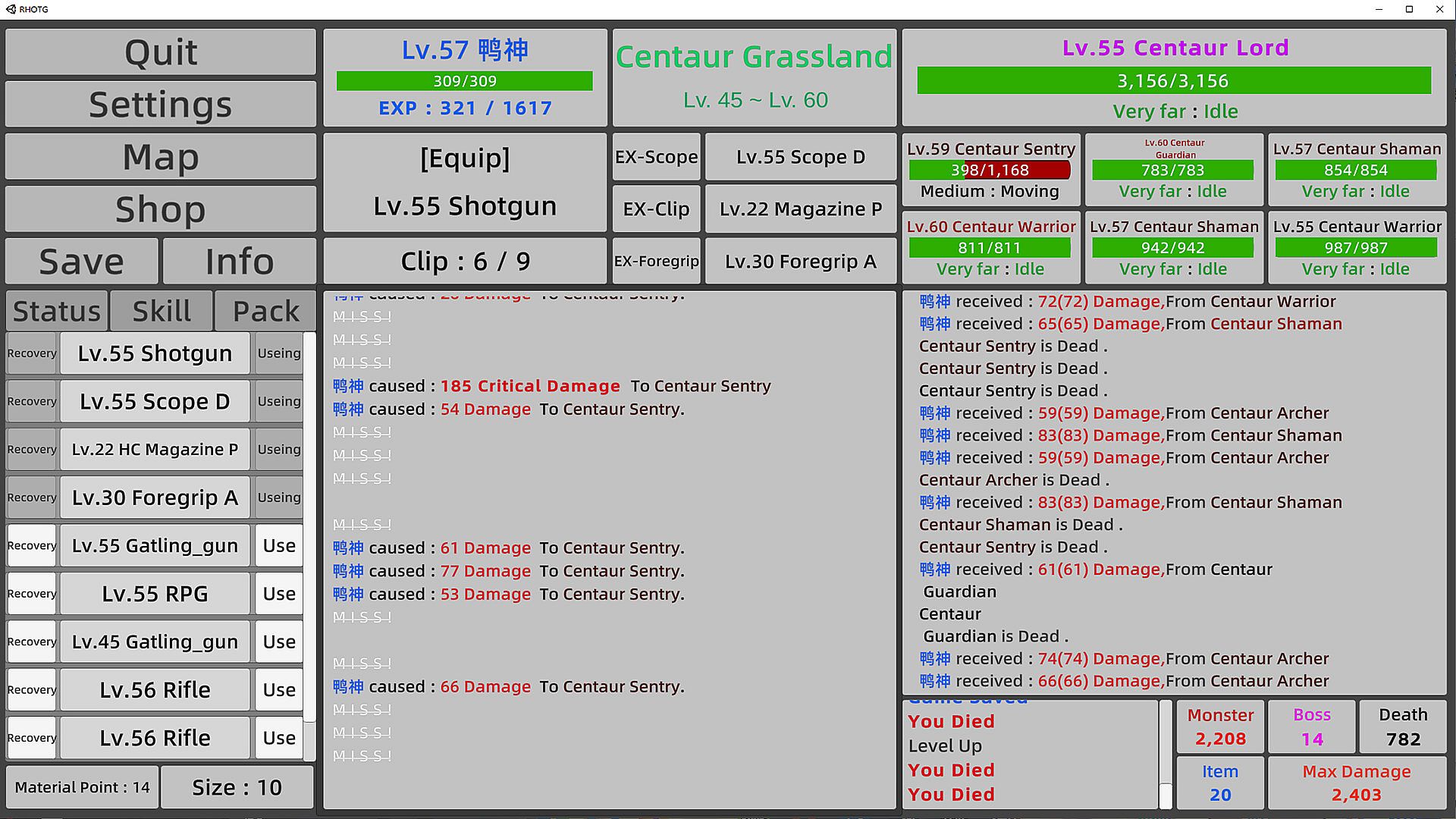
Task: Open the Settings menu
Action: coord(160,105)
